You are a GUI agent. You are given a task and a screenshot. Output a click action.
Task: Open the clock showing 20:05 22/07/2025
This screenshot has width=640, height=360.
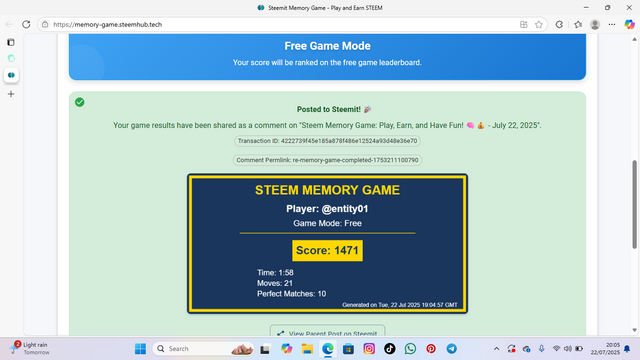pyautogui.click(x=605, y=349)
